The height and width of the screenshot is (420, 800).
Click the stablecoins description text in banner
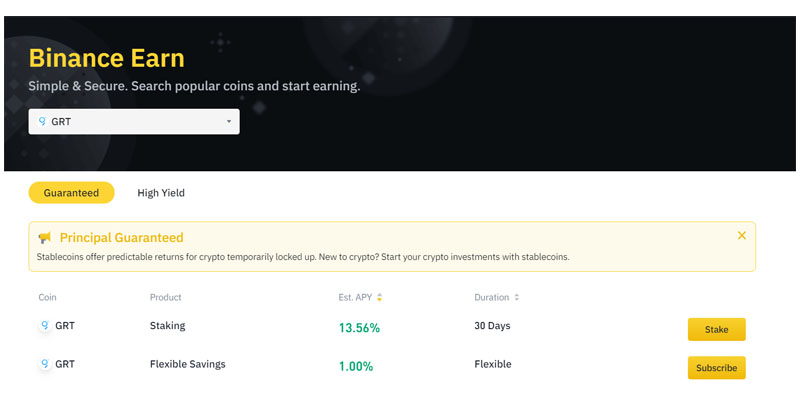[303, 257]
